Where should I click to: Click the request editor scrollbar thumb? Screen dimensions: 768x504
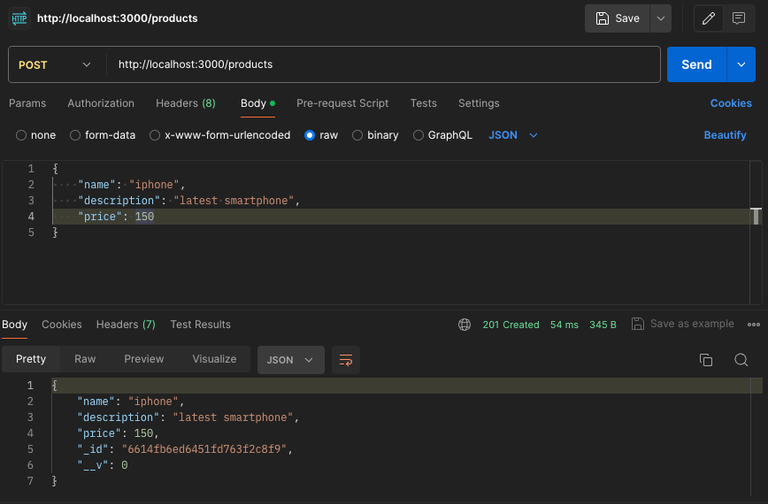(756, 216)
